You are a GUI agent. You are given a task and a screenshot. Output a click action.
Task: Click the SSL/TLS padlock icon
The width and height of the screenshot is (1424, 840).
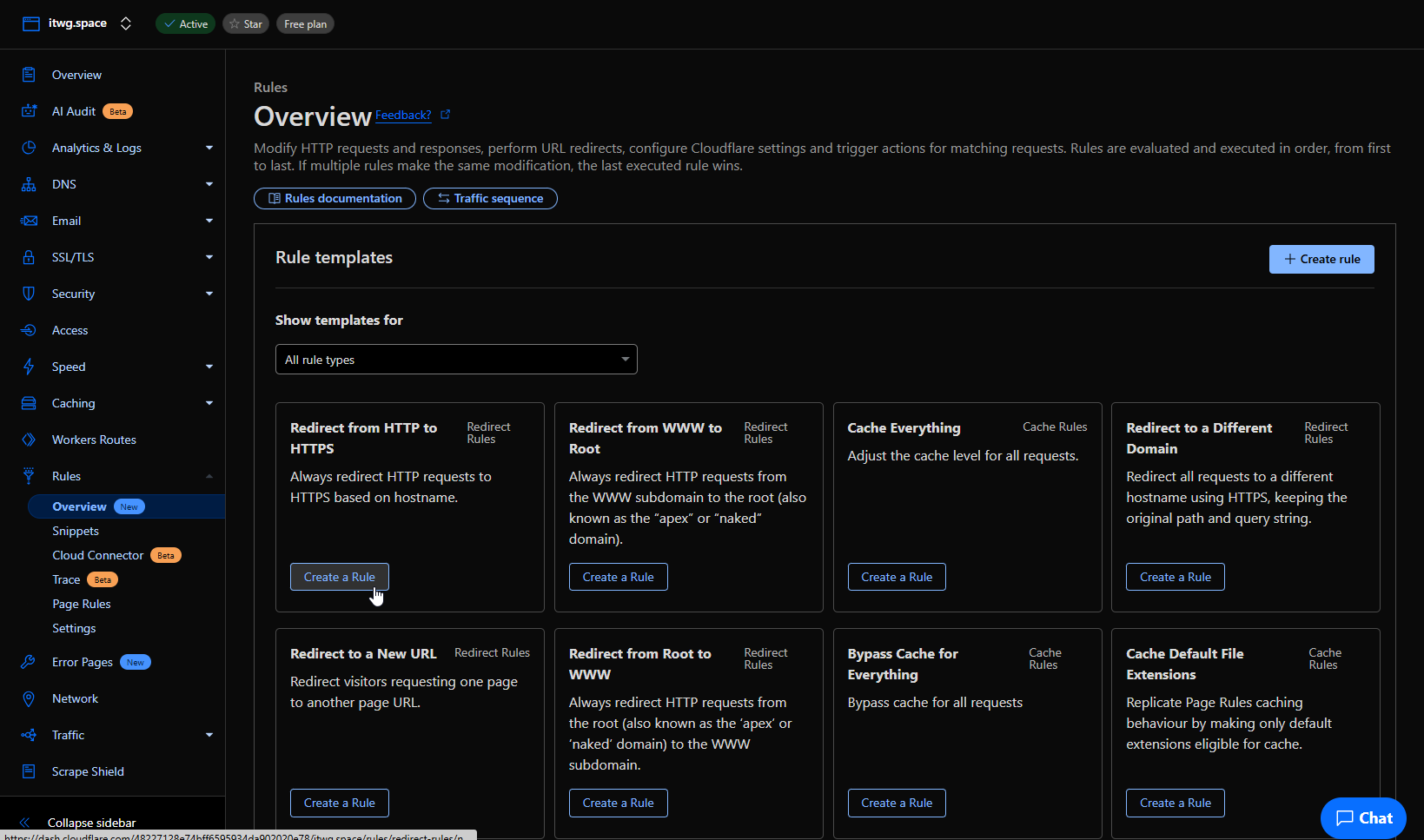point(29,257)
